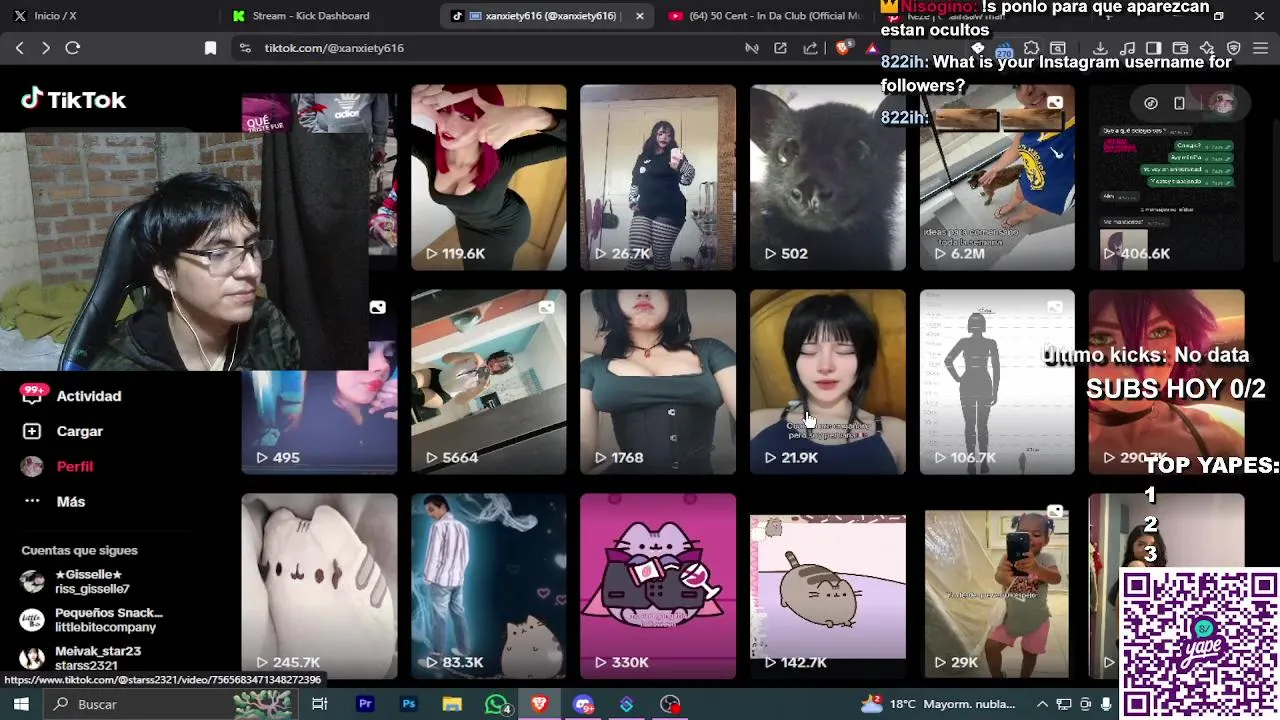This screenshot has width=1280, height=720.
Task: Open video with 5664 views
Action: (488, 382)
